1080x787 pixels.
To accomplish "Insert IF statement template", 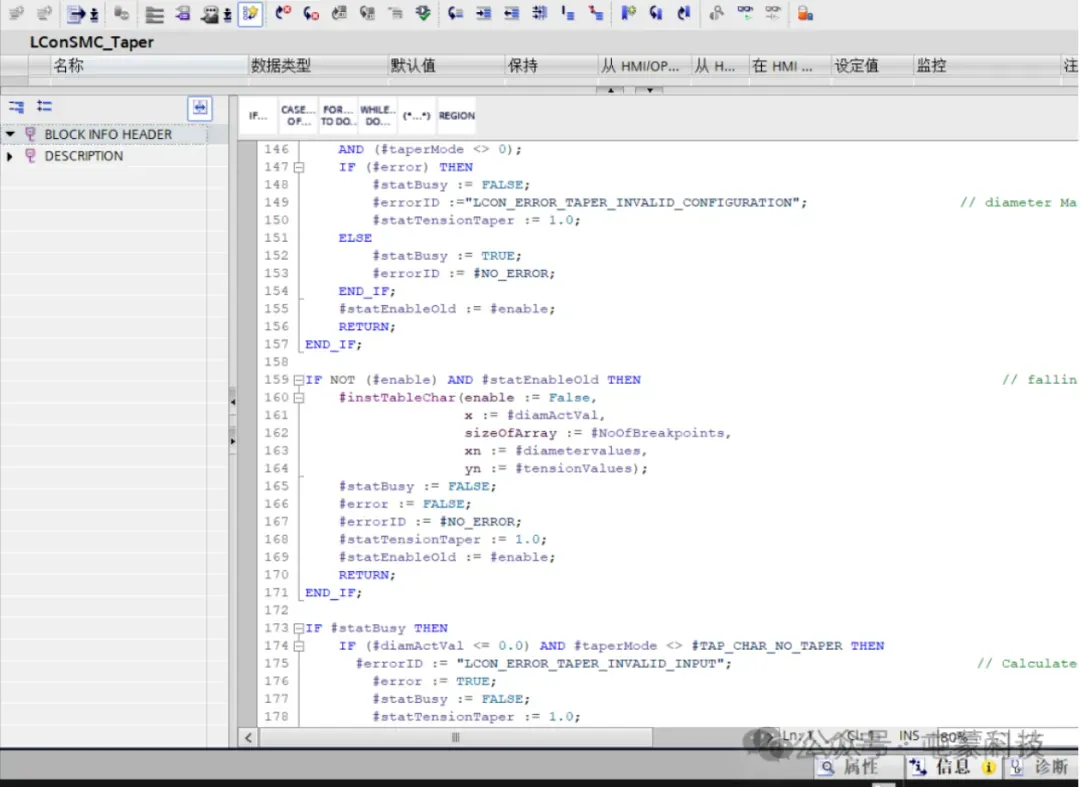I will (x=258, y=116).
